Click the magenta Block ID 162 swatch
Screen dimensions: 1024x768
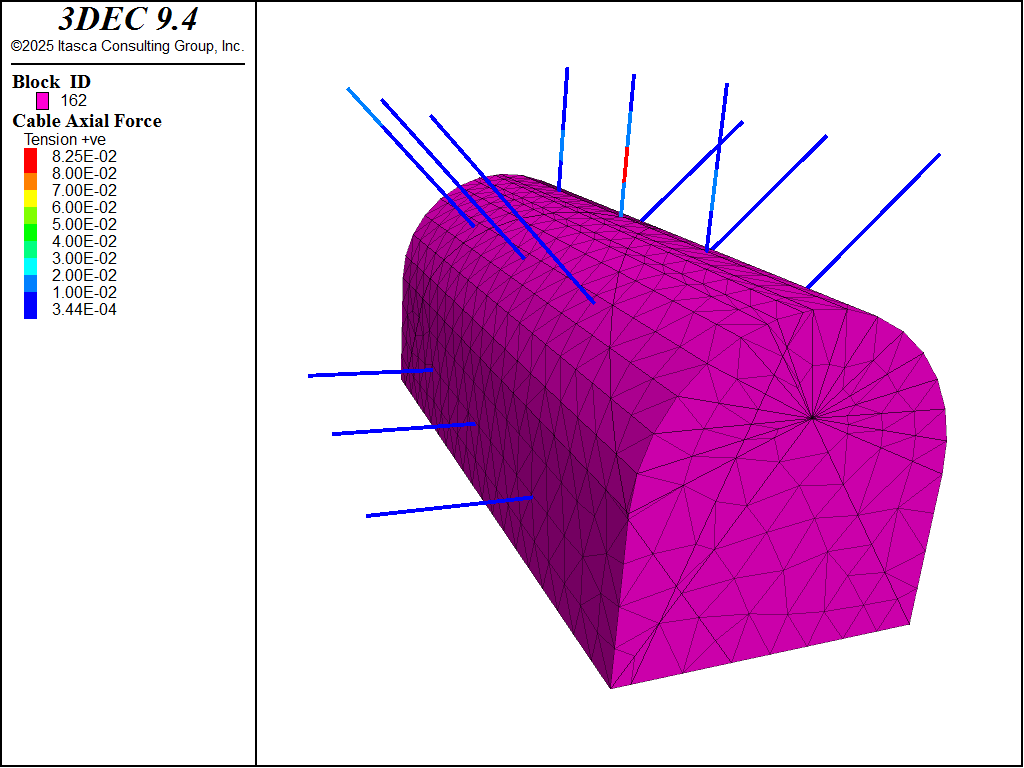(x=42, y=101)
